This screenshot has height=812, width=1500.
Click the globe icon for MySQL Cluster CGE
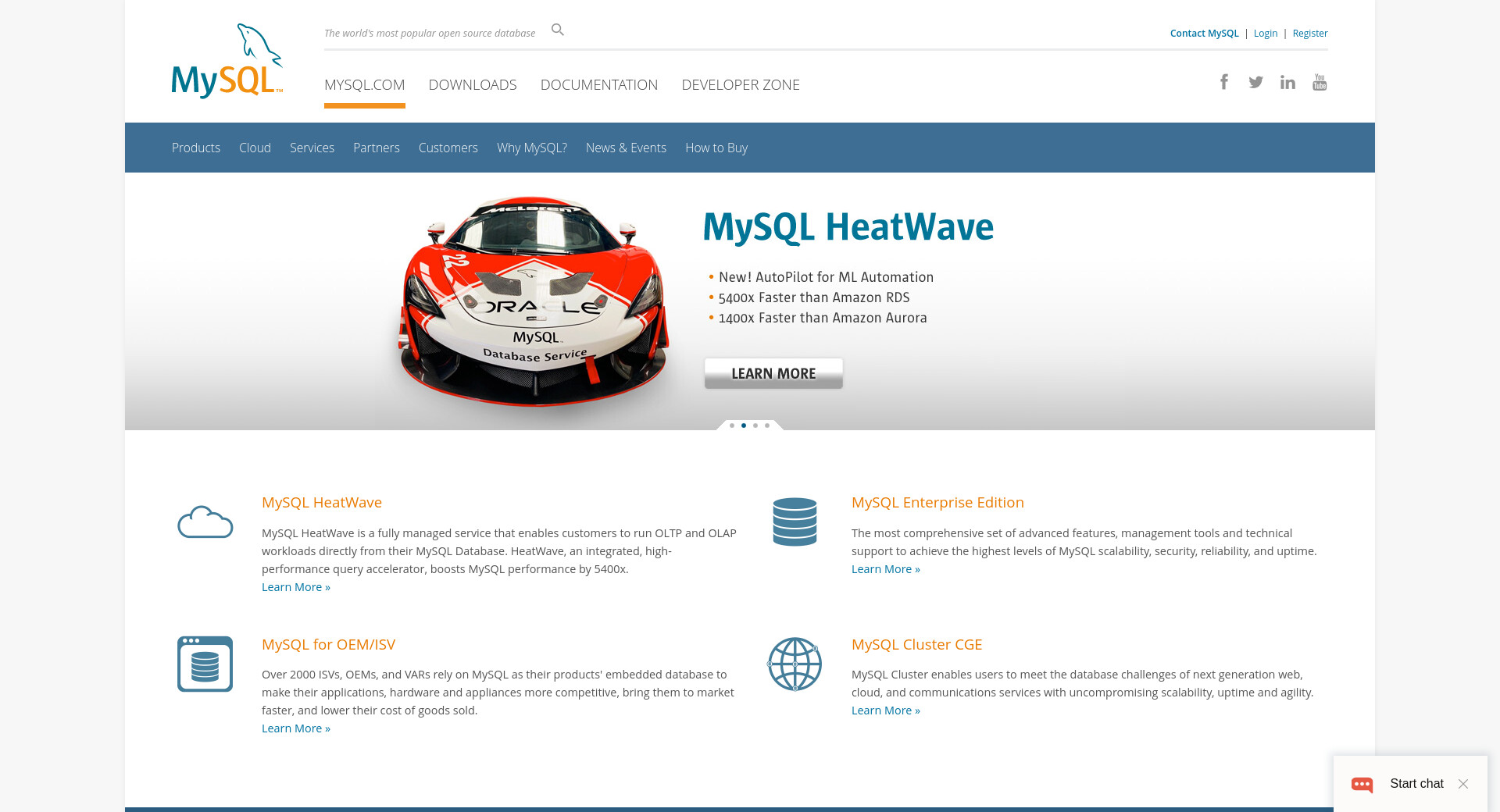tap(795, 664)
